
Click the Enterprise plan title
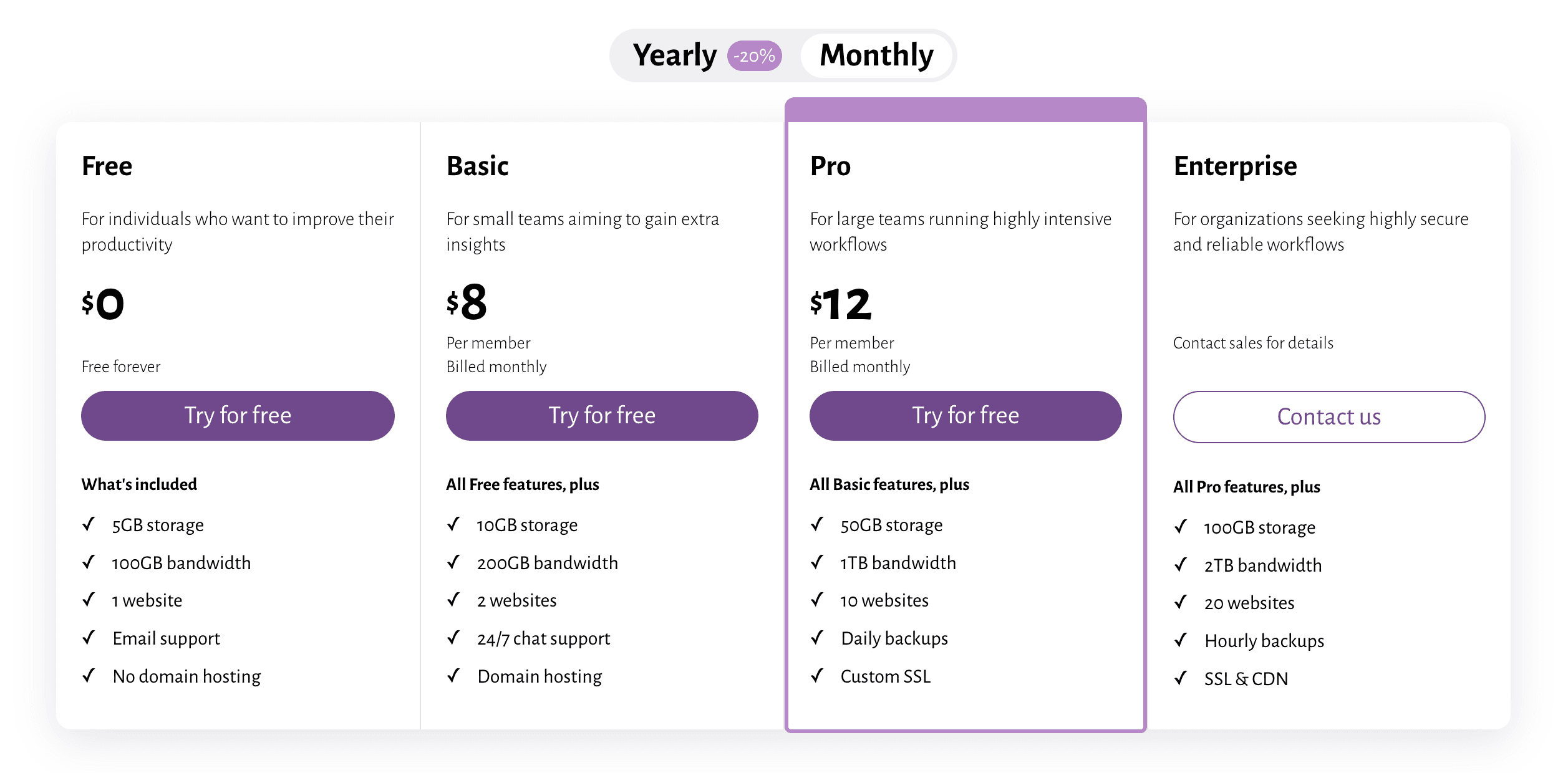pyautogui.click(x=1235, y=166)
